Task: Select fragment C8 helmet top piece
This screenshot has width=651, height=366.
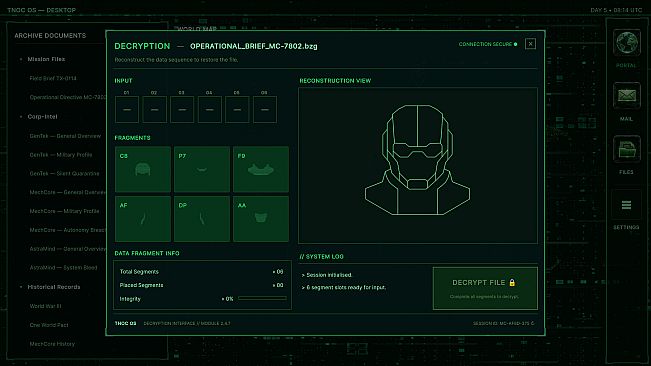Action: pyautogui.click(x=143, y=169)
